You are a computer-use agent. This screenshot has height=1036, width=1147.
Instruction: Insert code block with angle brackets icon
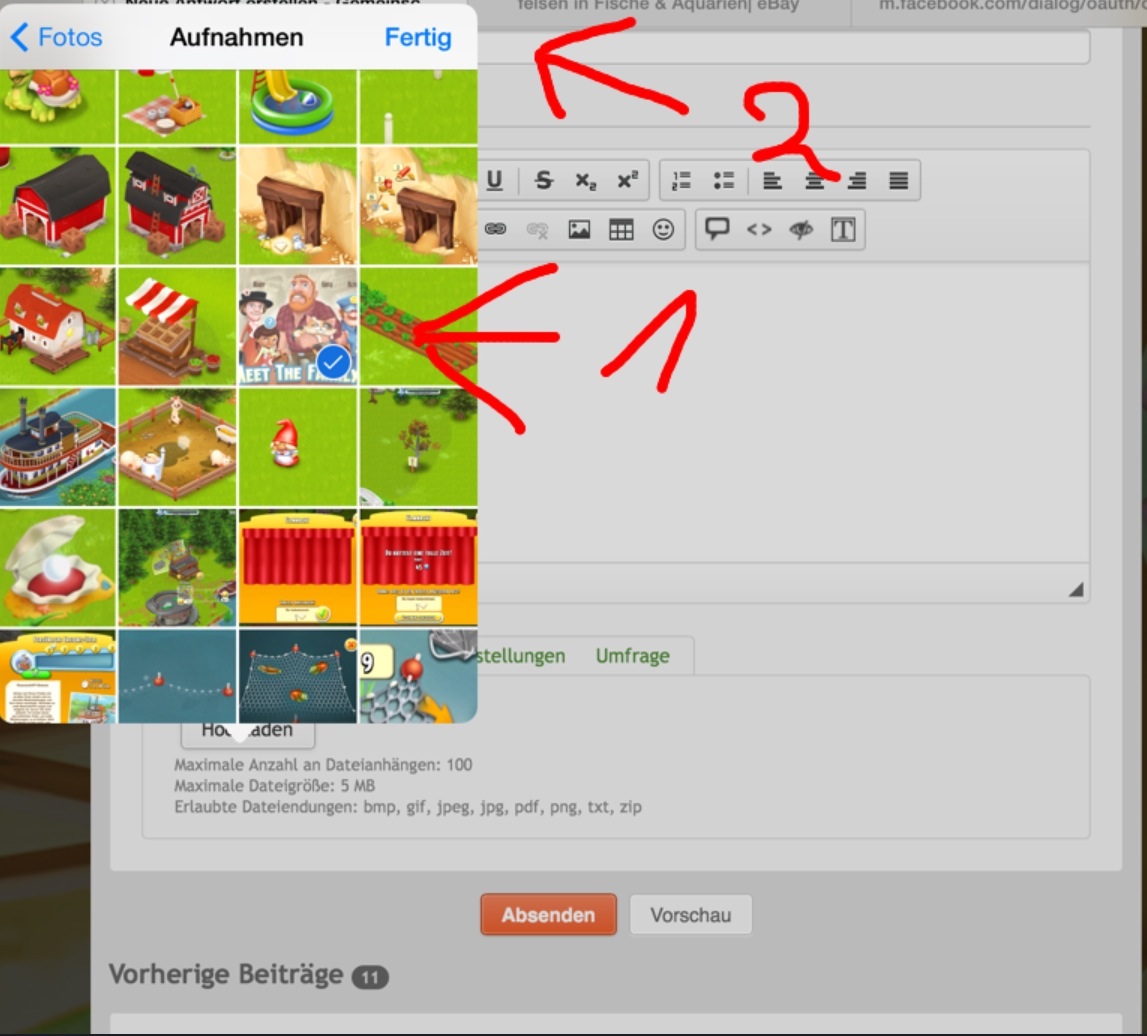(x=759, y=229)
